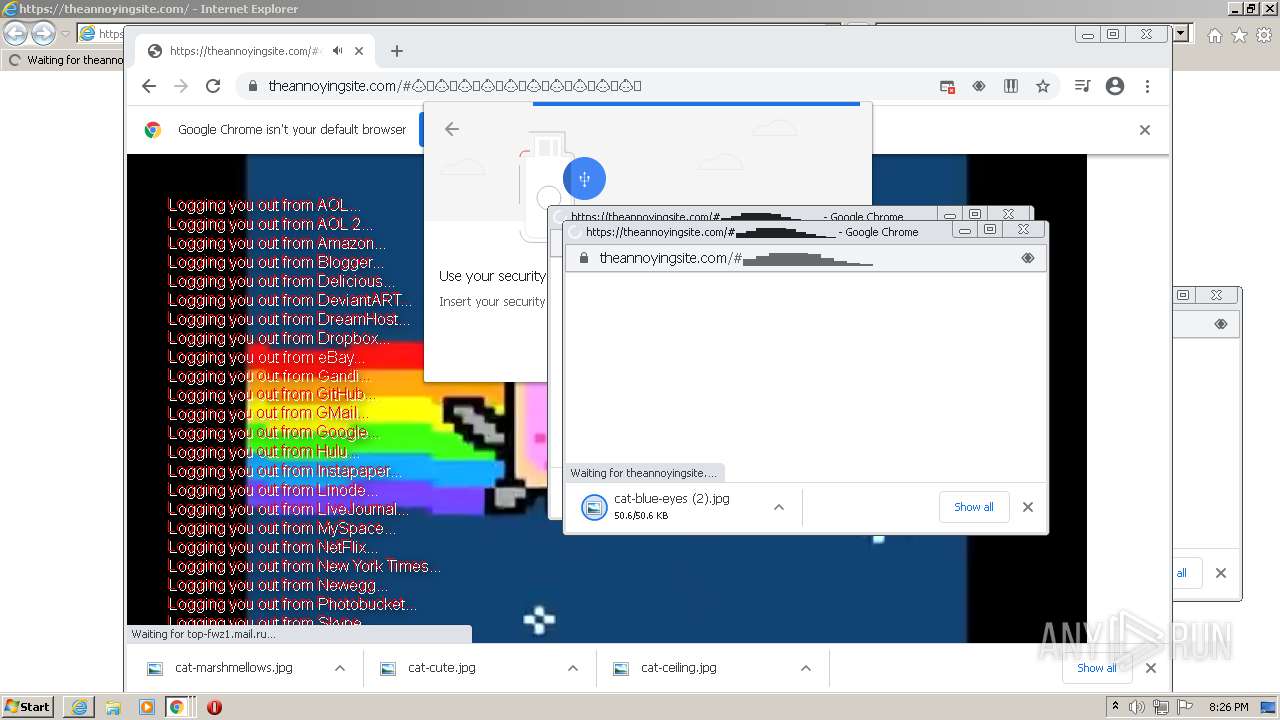Close the theannoyingsite.com tab
Viewport: 1280px width, 720px height.
[359, 51]
